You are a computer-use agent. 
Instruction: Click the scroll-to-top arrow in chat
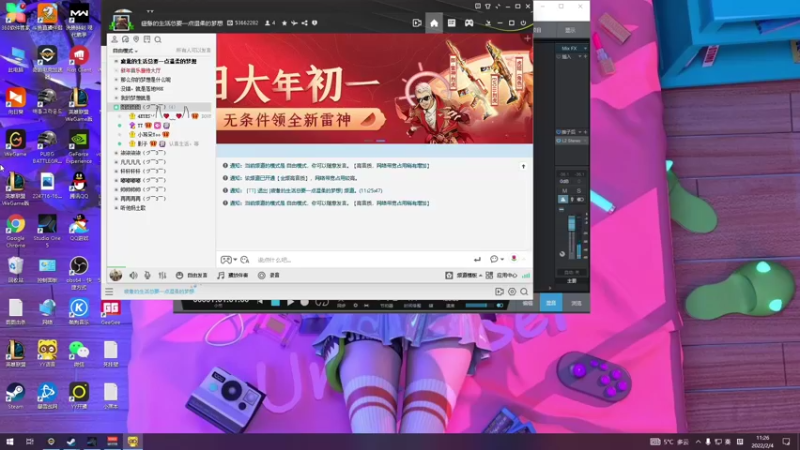click(523, 166)
